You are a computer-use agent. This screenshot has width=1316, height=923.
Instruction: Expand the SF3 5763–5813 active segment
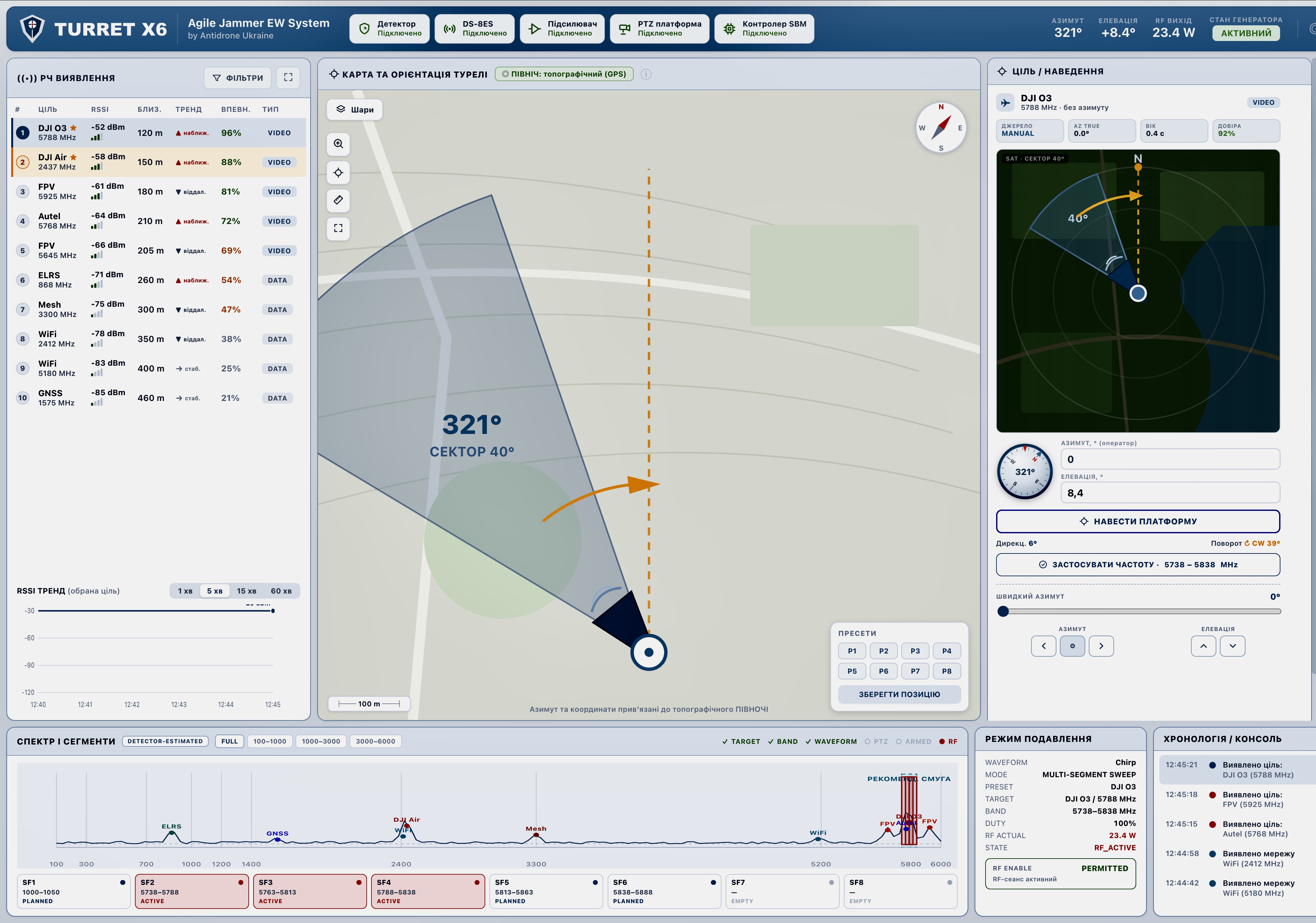(x=310, y=891)
